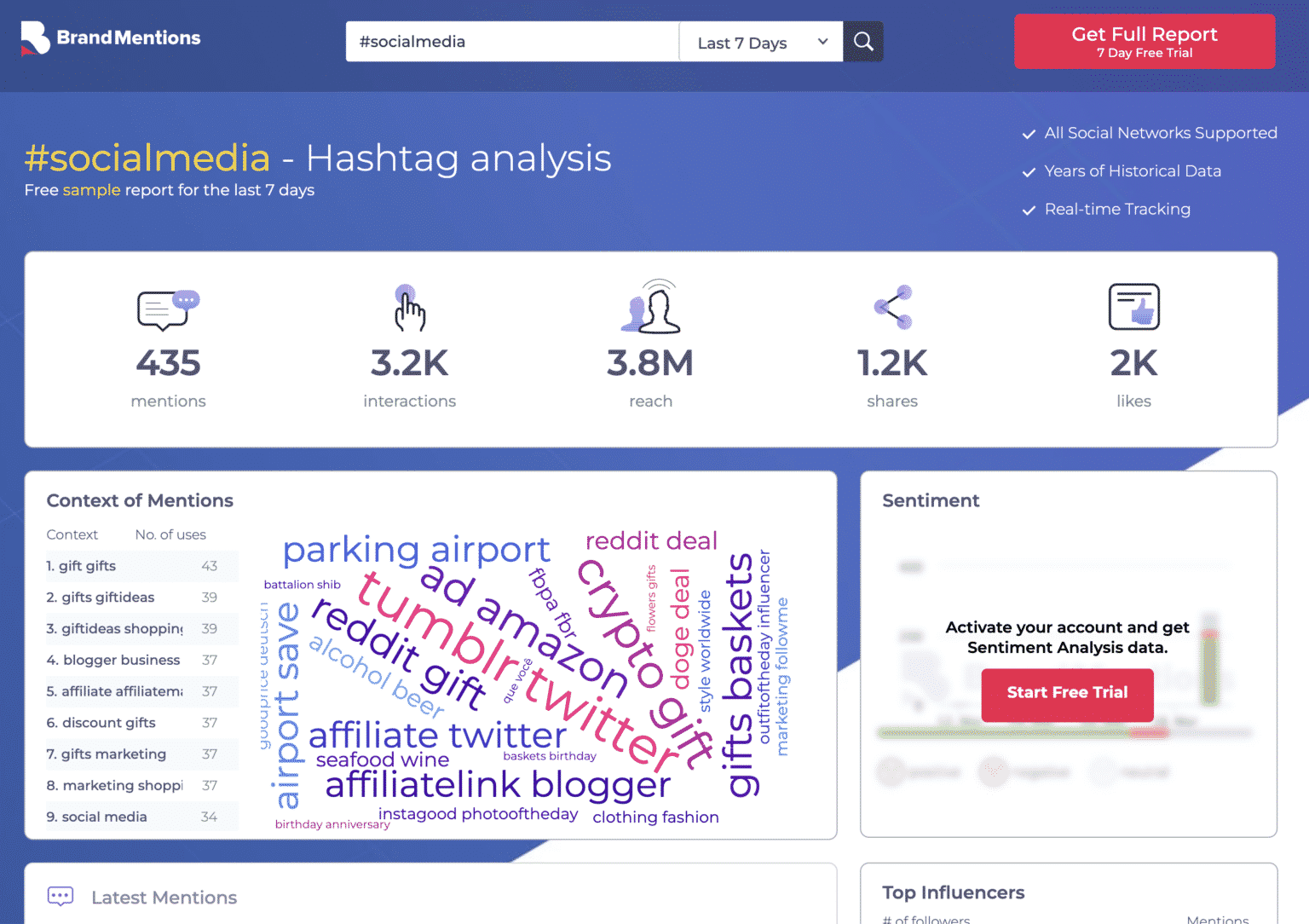1309x924 pixels.
Task: Click the Latest Mentions chat bubble icon
Action: click(x=60, y=896)
